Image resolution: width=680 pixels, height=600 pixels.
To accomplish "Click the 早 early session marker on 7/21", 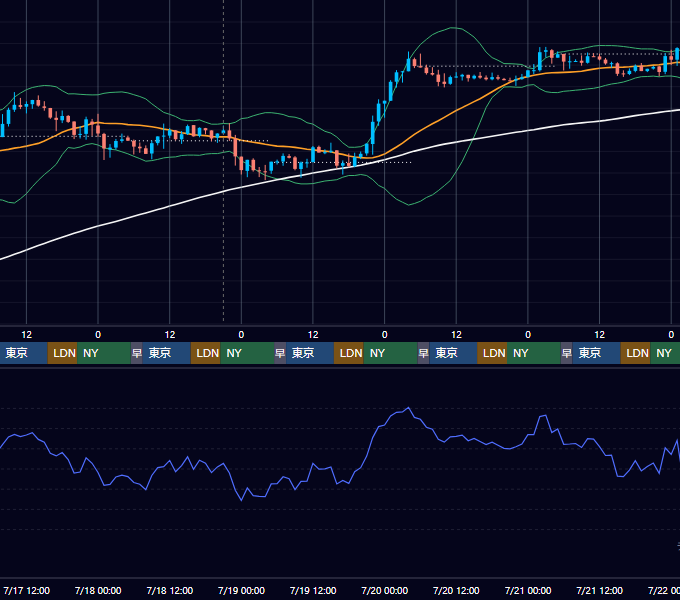I will [x=567, y=353].
